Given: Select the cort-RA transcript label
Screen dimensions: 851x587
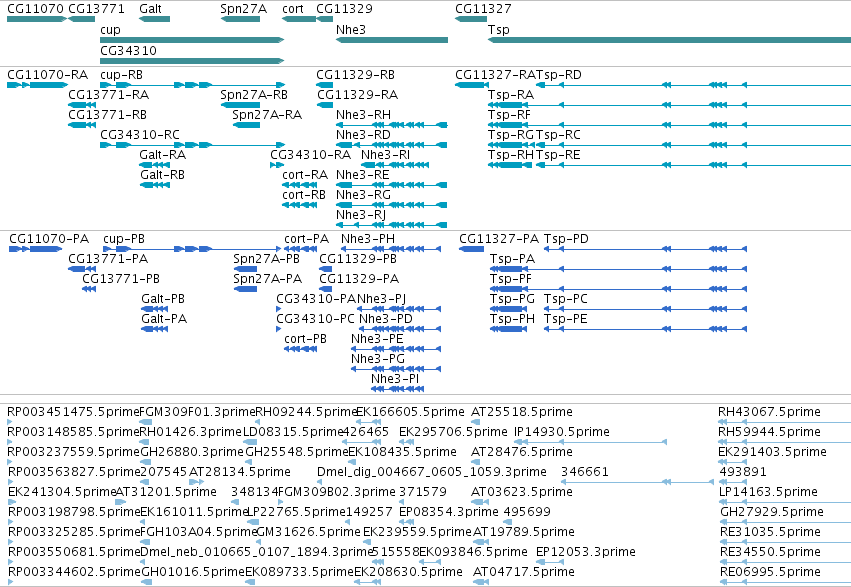Looking at the screenshot, I should (305, 175).
